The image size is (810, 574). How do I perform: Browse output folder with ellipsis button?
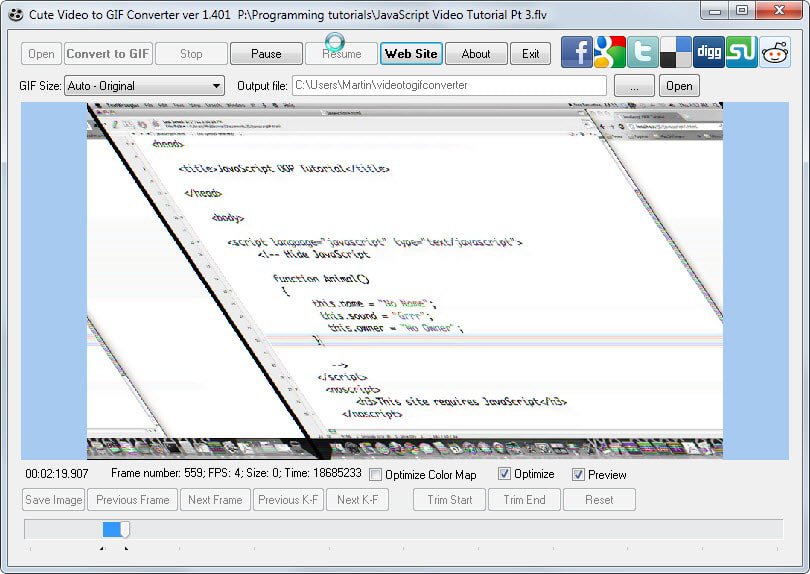click(634, 86)
